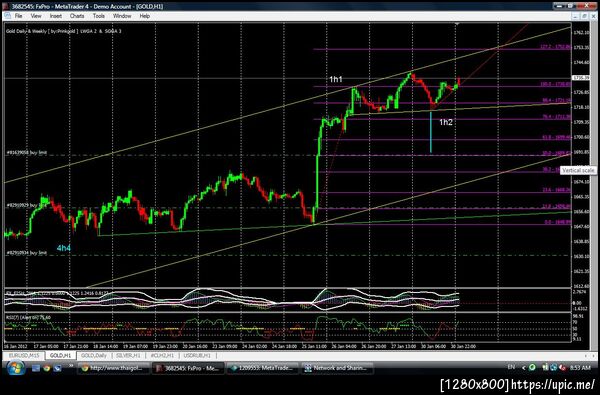This screenshot has height=395, width=600.
Task: Open the Insert menu
Action: [x=55, y=16]
